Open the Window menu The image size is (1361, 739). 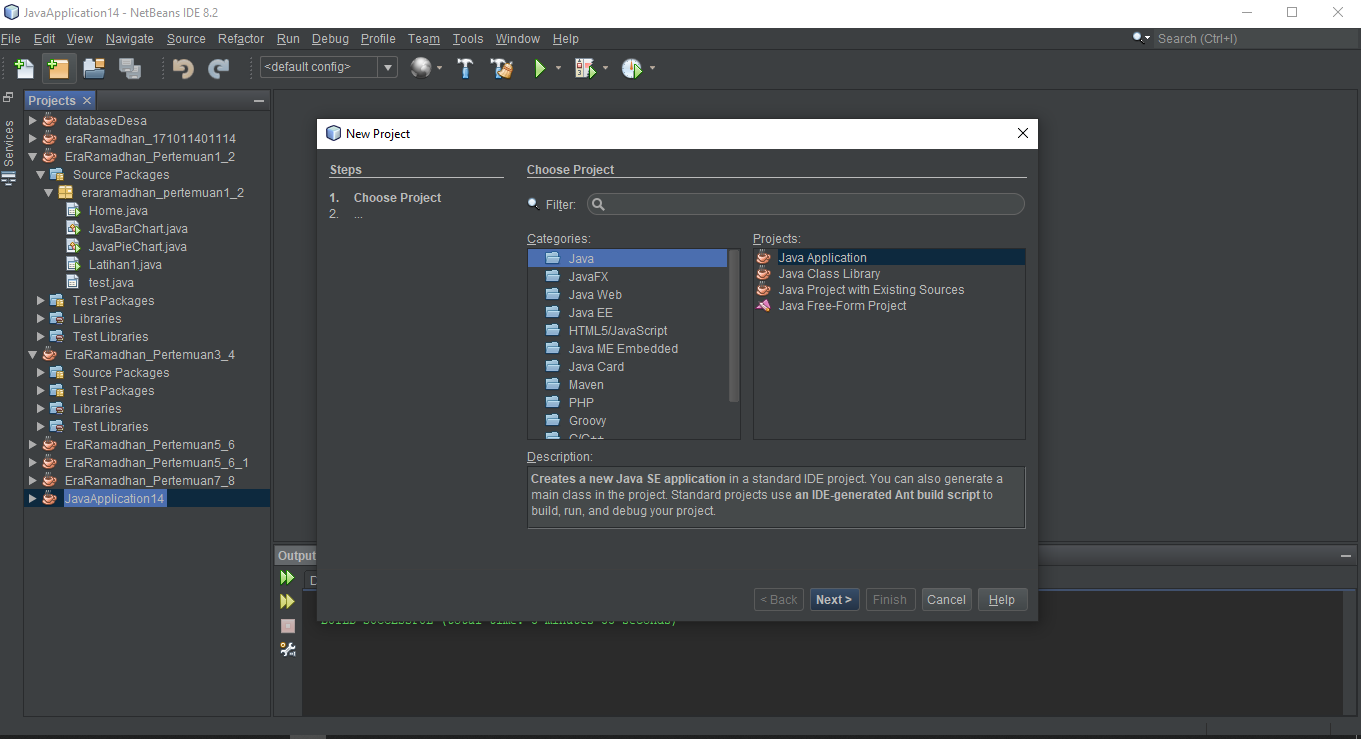coord(518,39)
